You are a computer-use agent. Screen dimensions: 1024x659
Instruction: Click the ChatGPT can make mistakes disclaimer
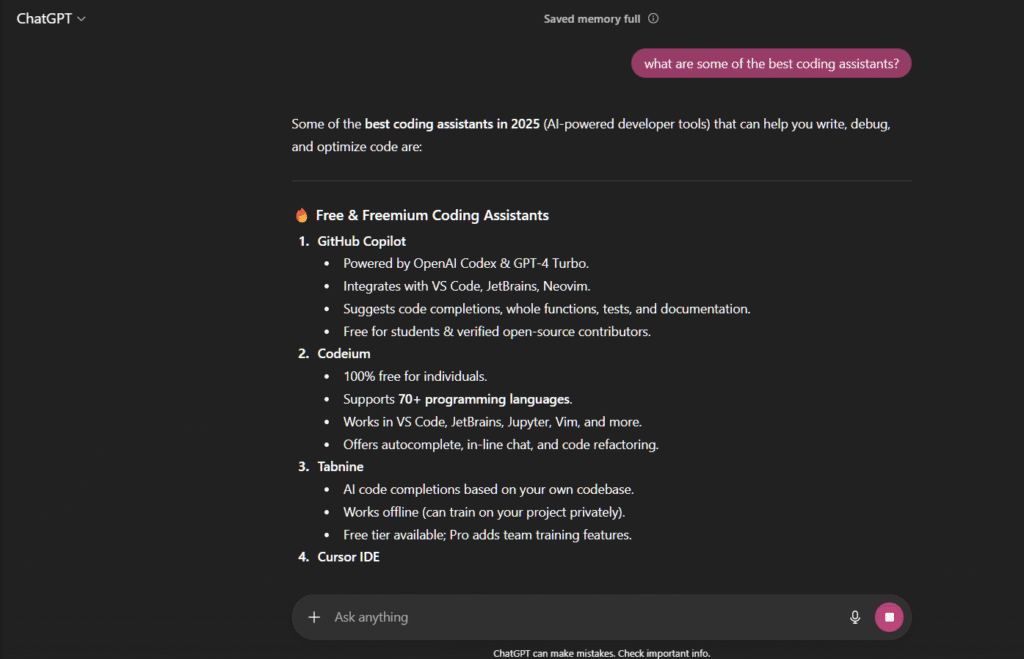click(x=602, y=653)
